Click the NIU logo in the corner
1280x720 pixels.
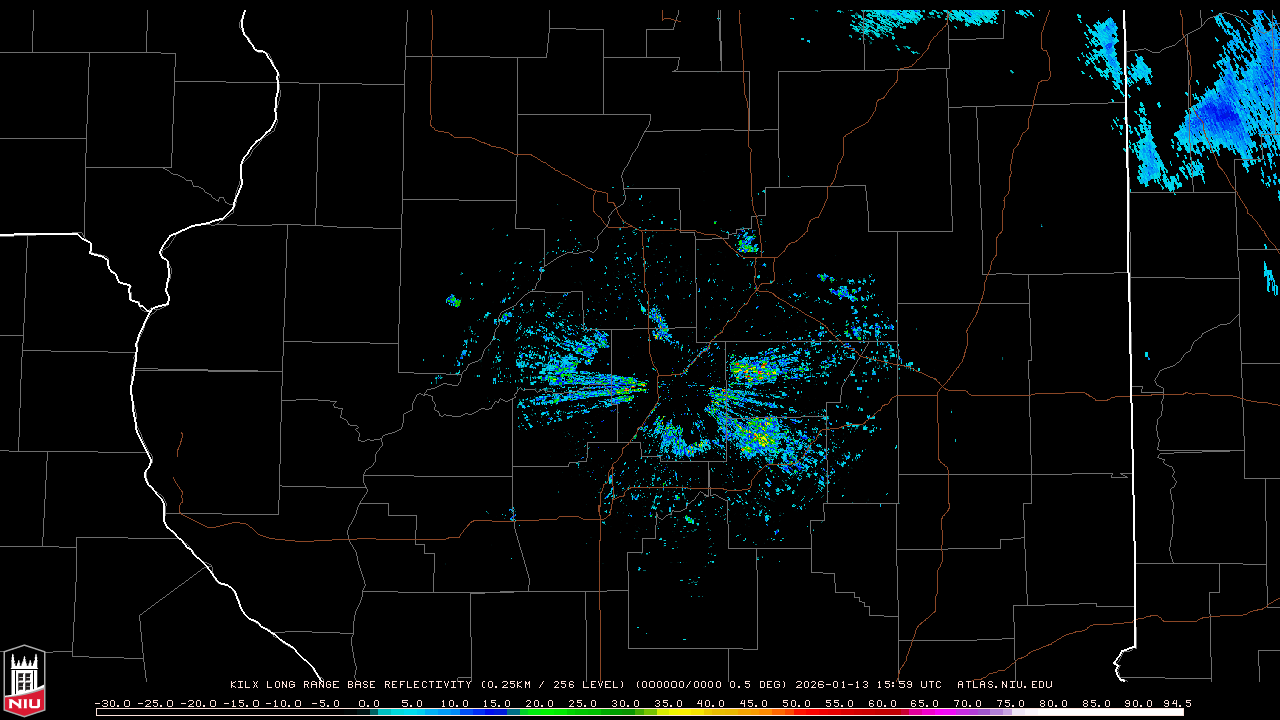coord(24,681)
